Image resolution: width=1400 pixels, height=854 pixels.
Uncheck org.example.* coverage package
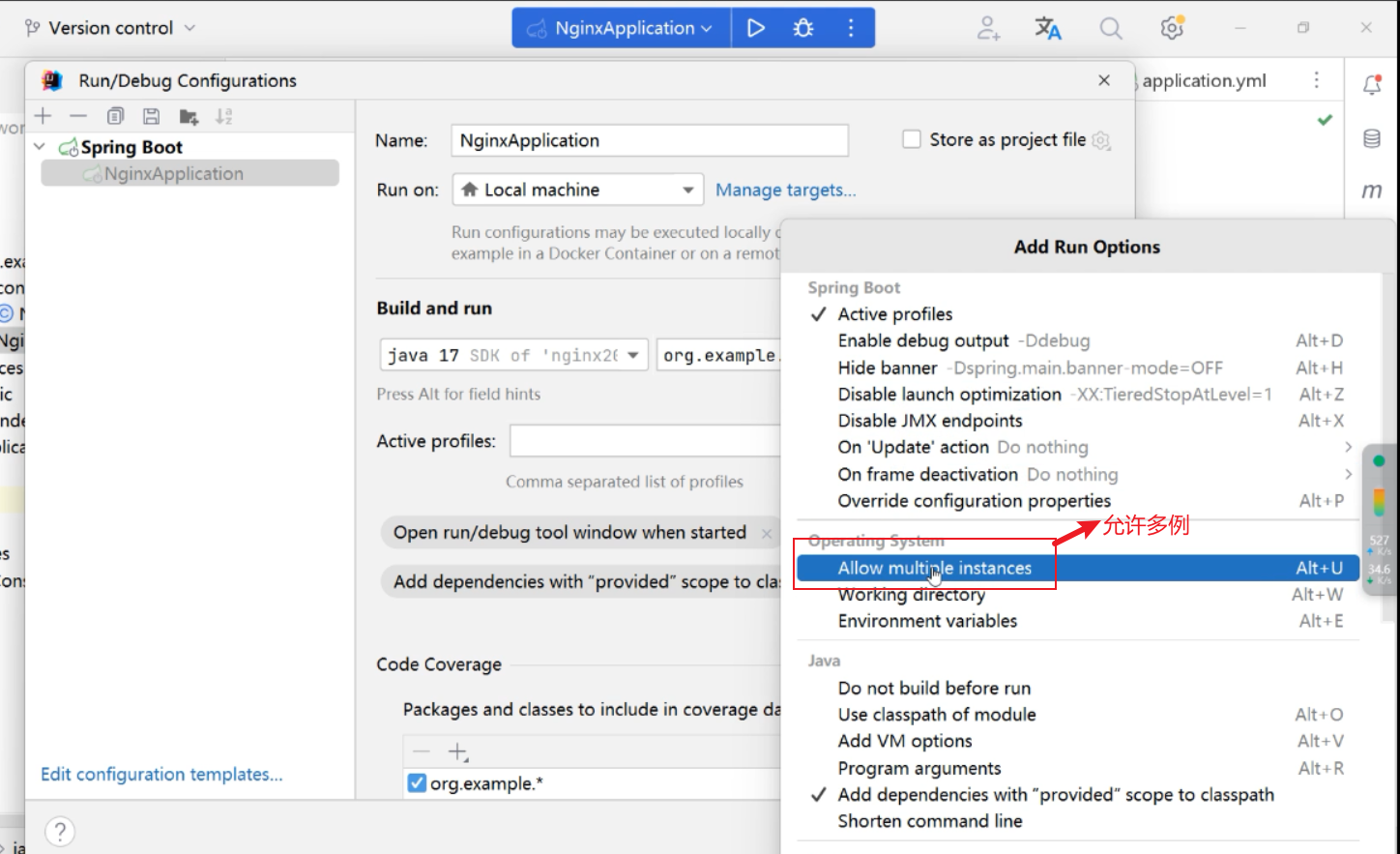pos(417,783)
